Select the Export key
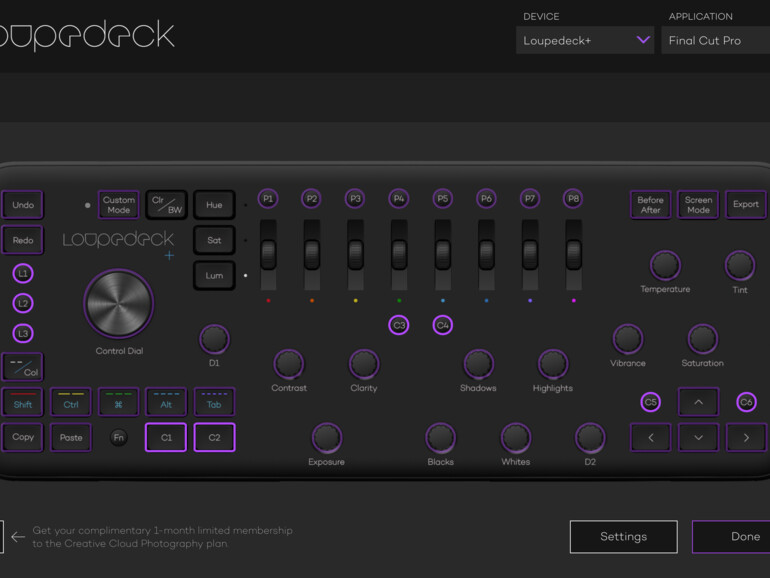This screenshot has width=770, height=578. [745, 205]
